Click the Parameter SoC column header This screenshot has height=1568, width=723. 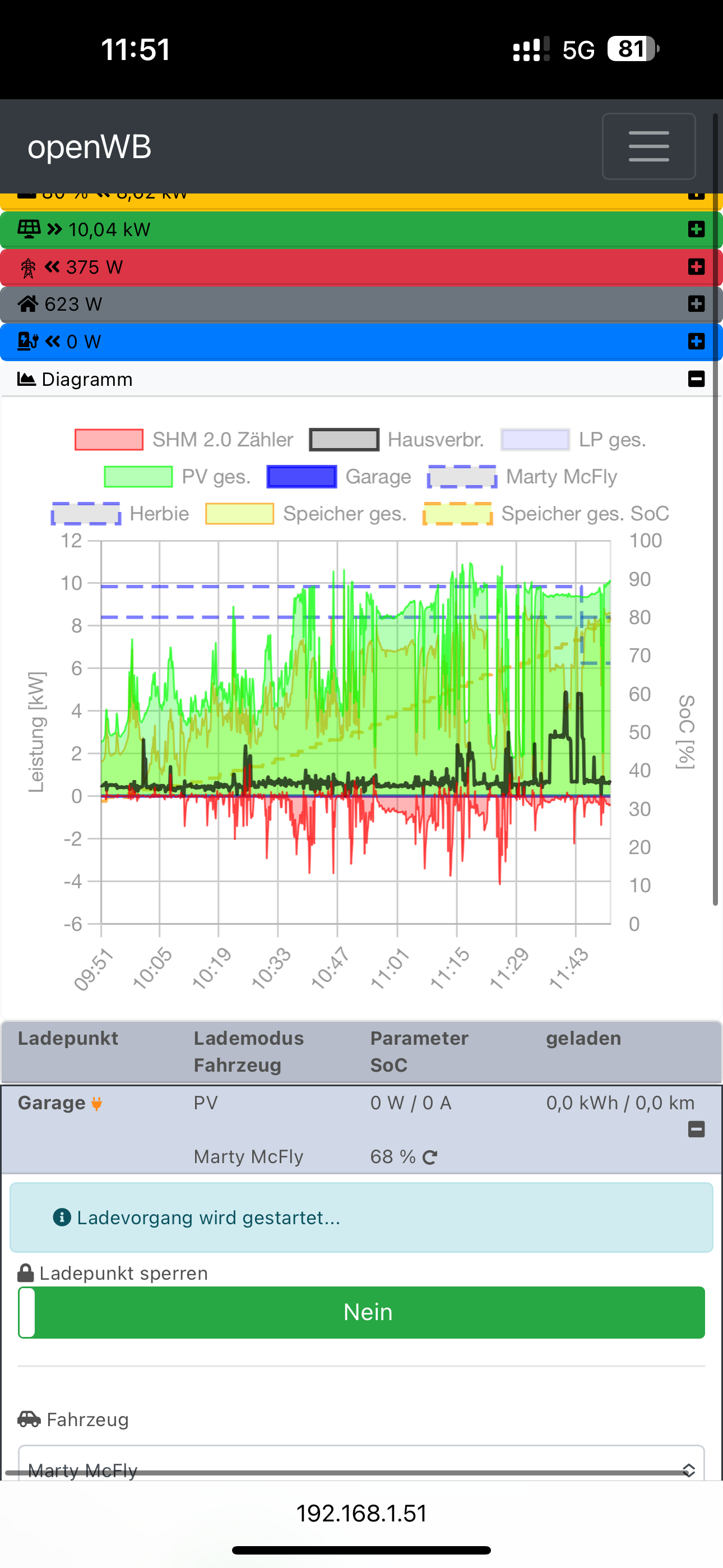pyautogui.click(x=419, y=1052)
